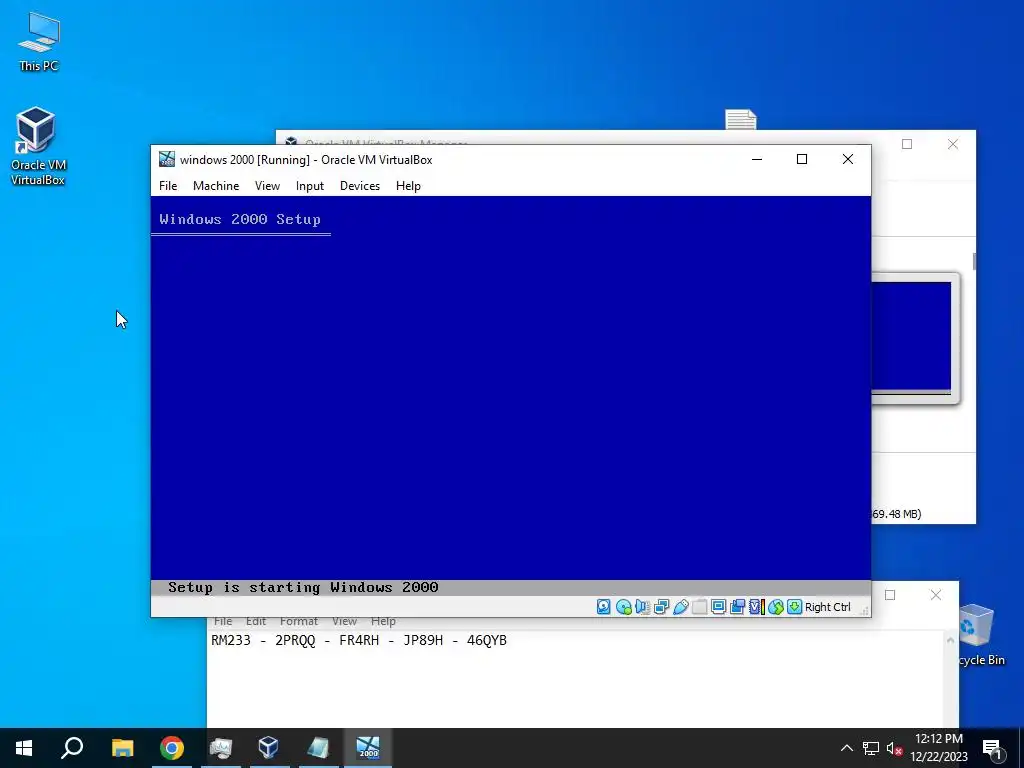Open the Help menu of the VM window
The height and width of the screenshot is (768, 1024).
pos(408,186)
